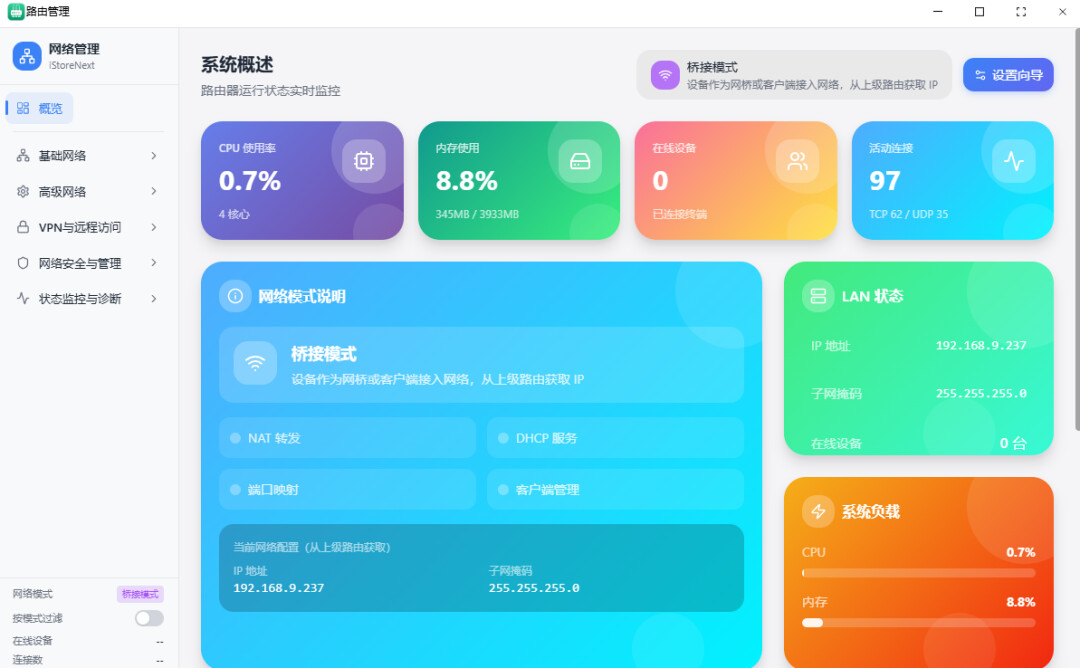
Task: Click the 桥接模式 badge in sidebar footer
Action: (x=140, y=594)
